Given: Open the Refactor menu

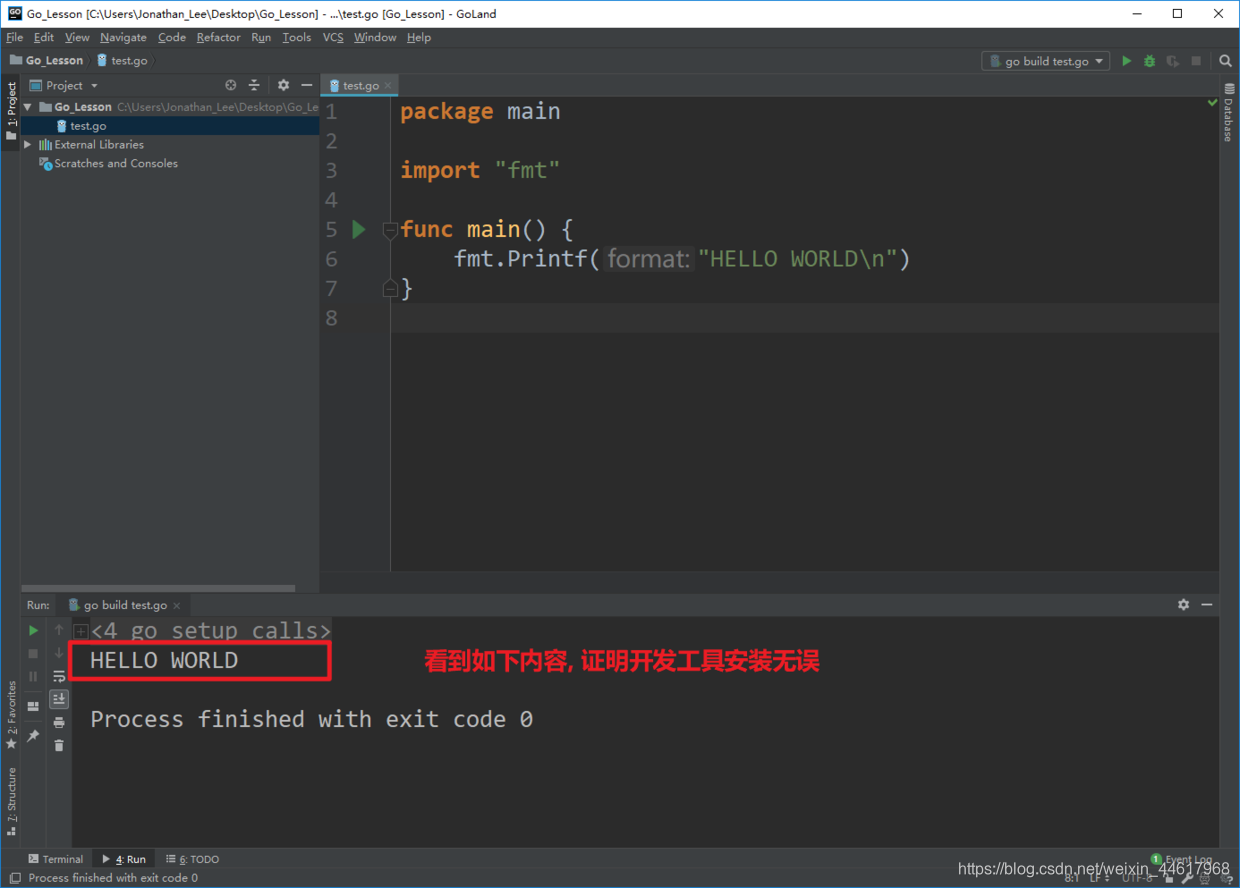Looking at the screenshot, I should [218, 37].
